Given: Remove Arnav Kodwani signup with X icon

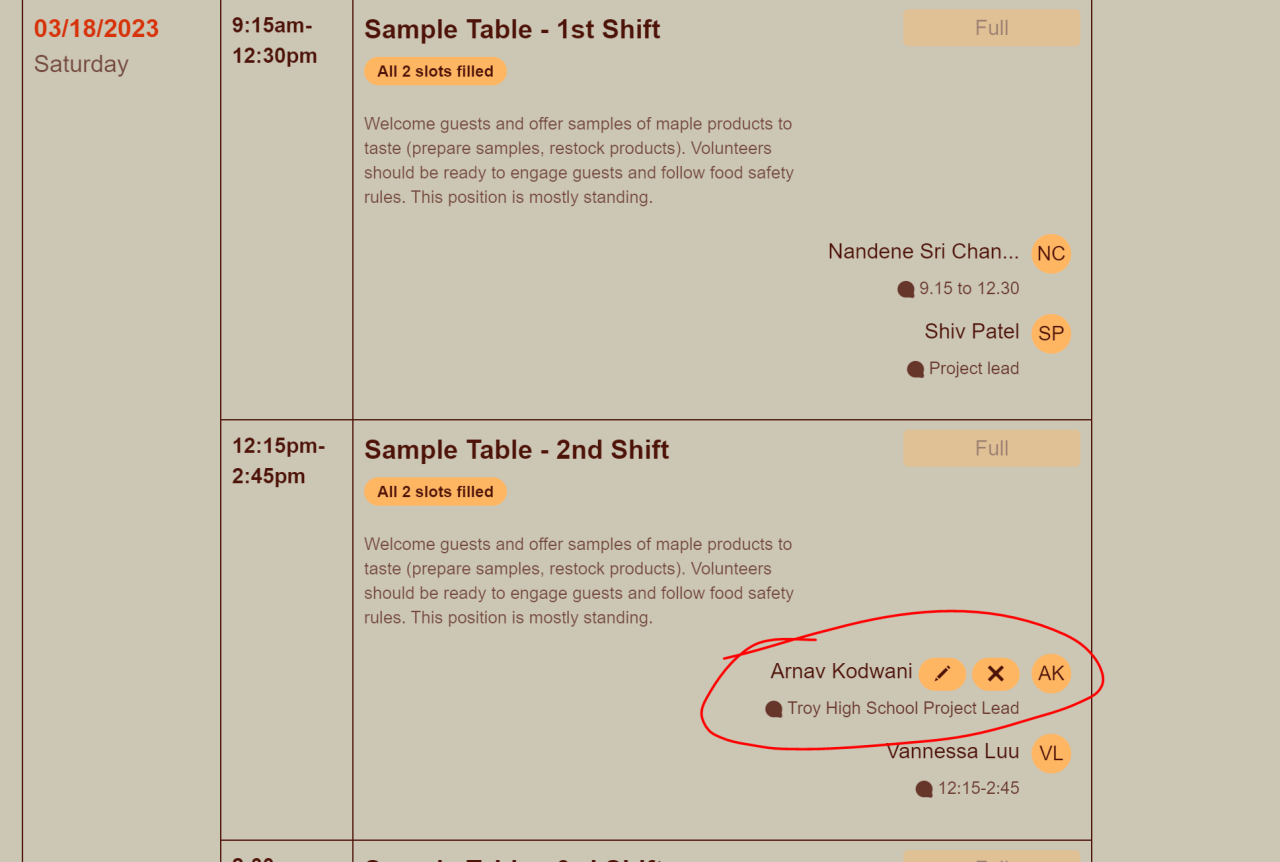Looking at the screenshot, I should [x=995, y=674].
